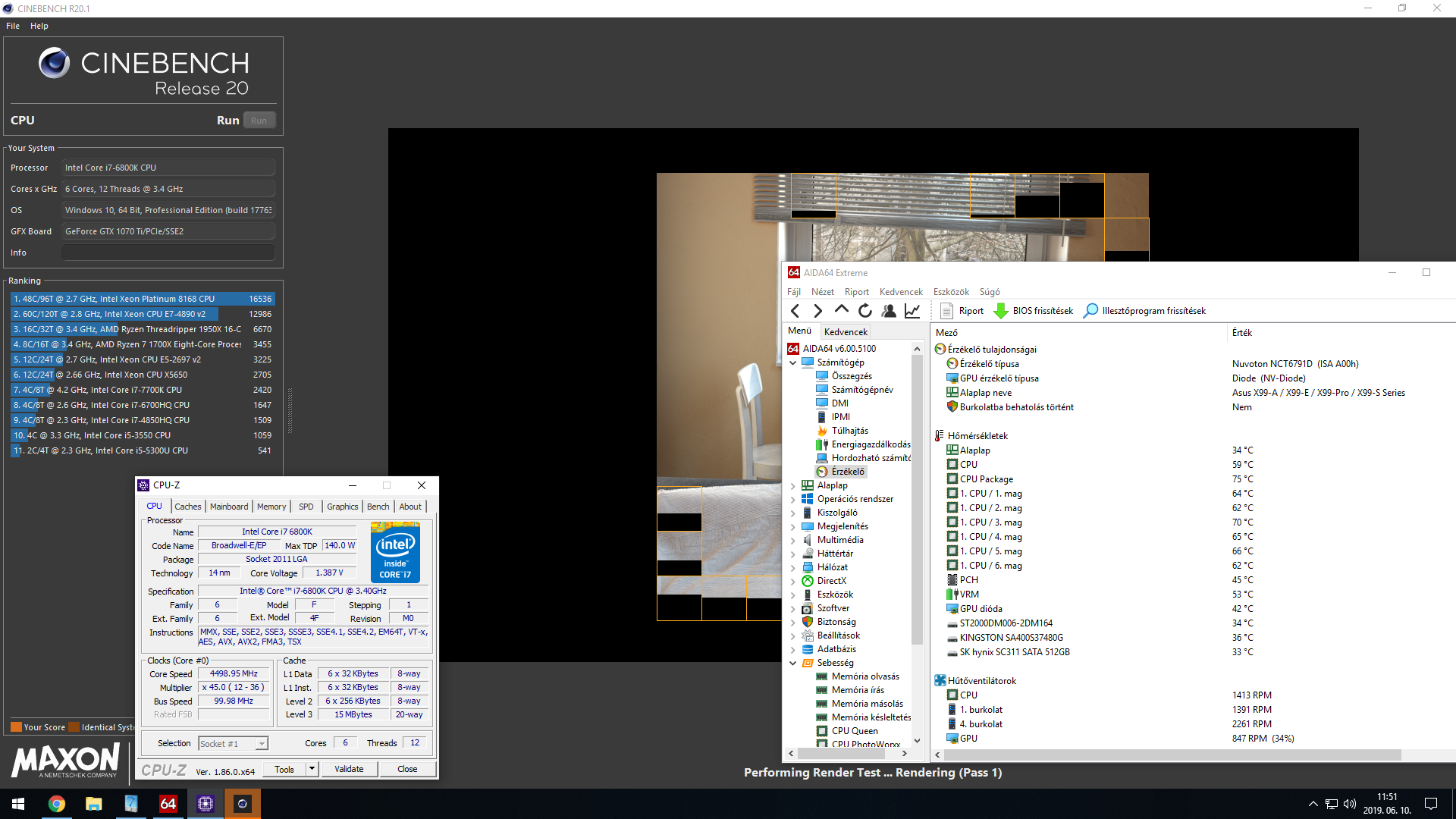Select Xeon Platinum 8168 ranking entry

[143, 299]
